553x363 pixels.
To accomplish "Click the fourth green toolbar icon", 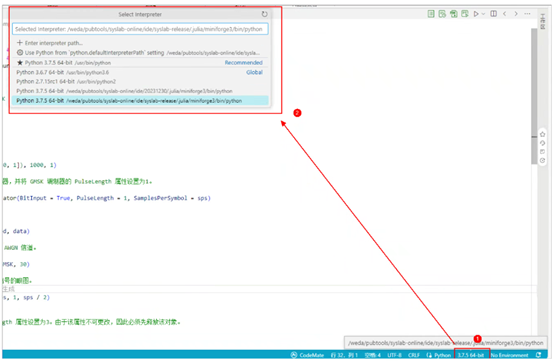I will pos(464,14).
